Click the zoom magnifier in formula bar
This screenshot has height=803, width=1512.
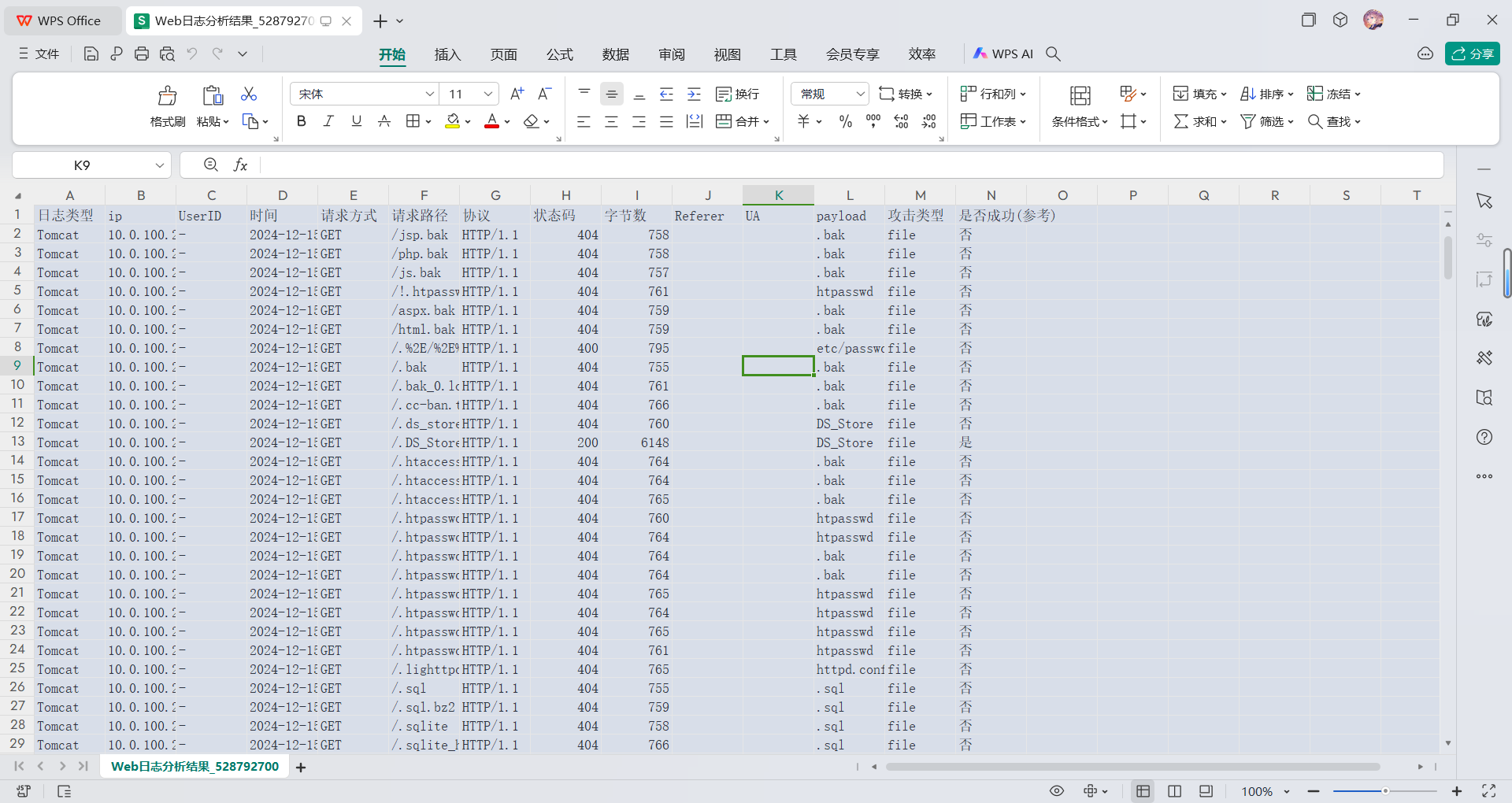pos(211,165)
